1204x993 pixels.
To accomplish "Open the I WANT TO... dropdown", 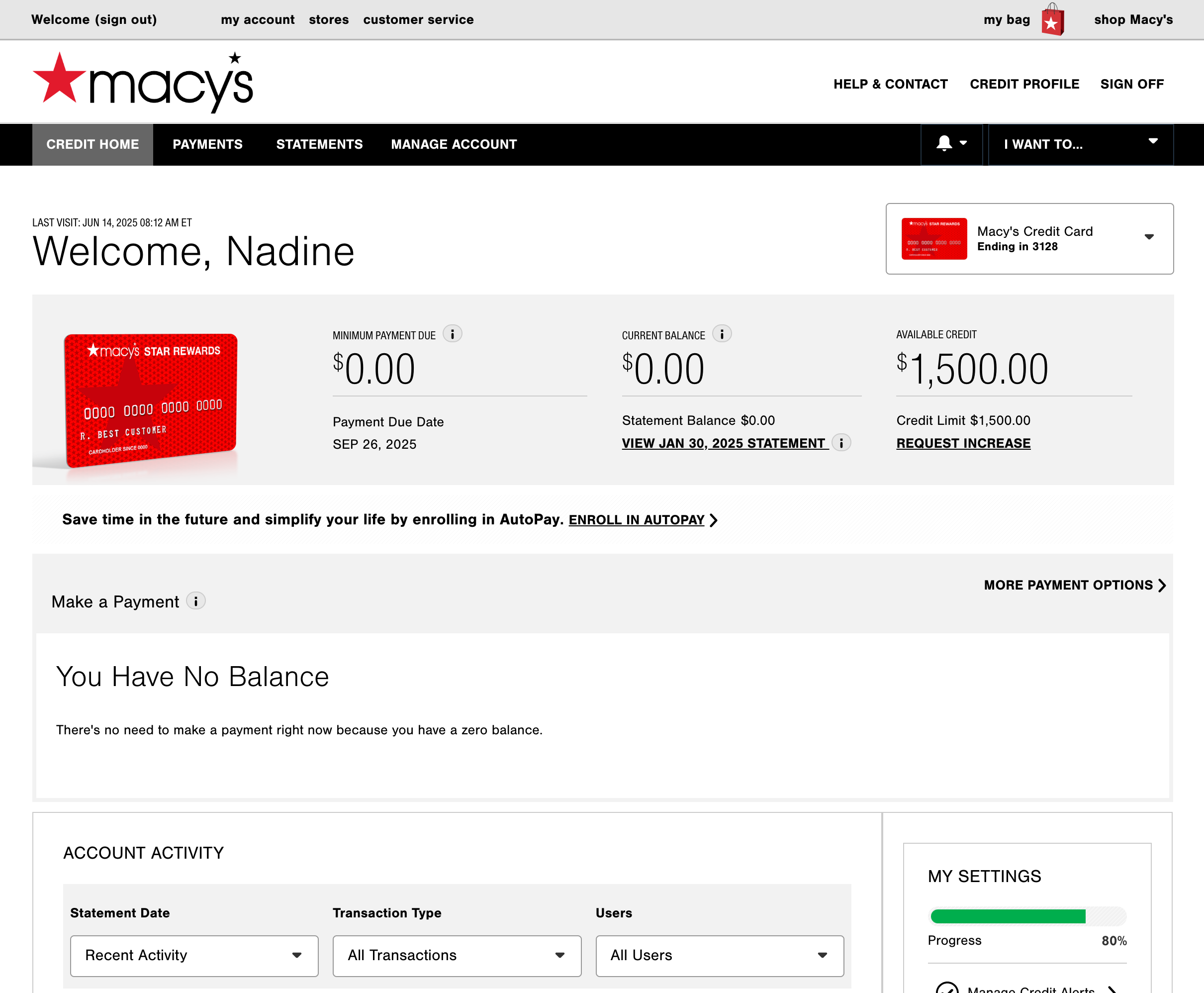I will (1080, 144).
